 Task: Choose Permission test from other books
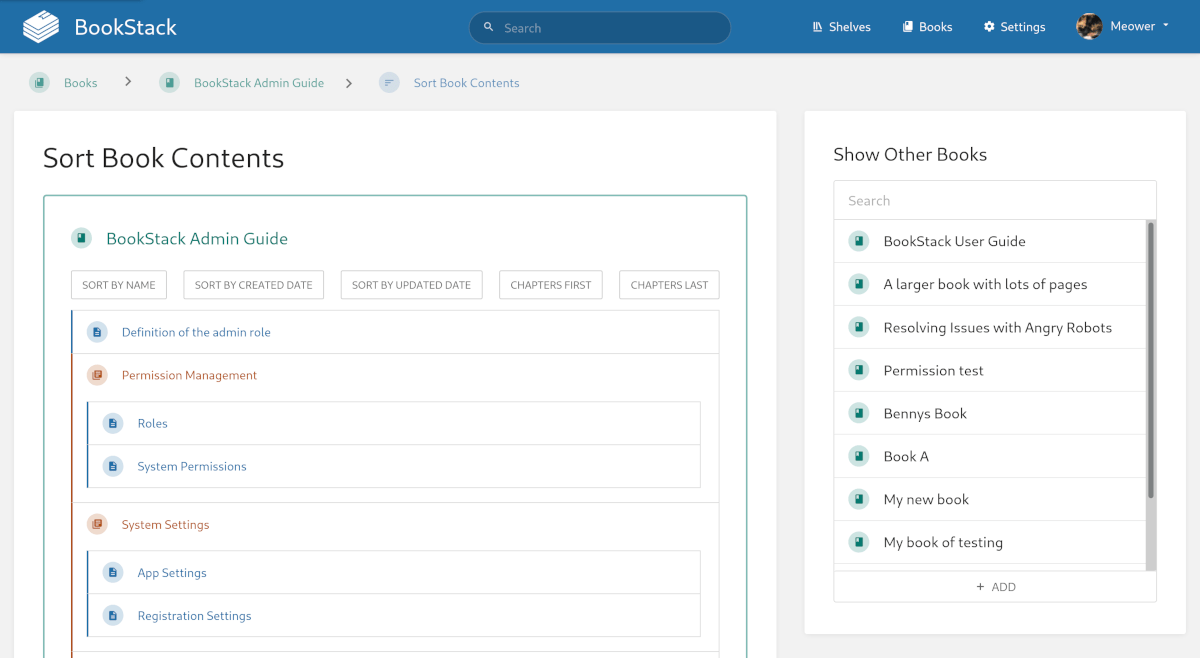[x=990, y=370]
